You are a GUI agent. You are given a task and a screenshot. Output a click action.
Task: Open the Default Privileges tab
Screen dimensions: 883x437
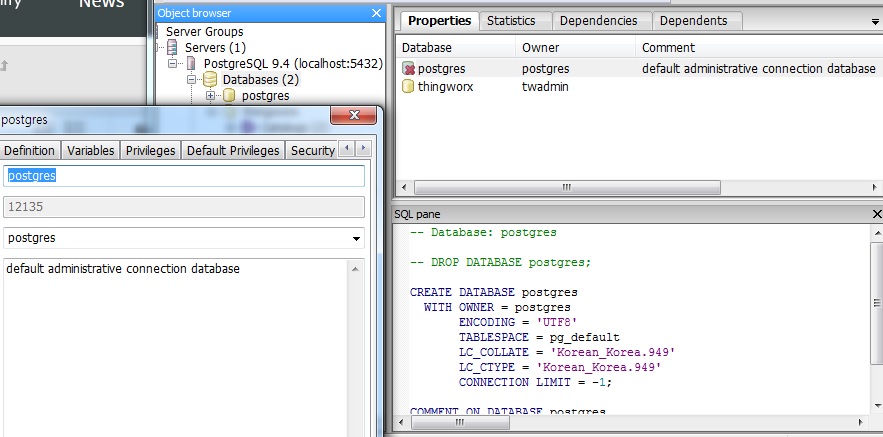pyautogui.click(x=233, y=150)
